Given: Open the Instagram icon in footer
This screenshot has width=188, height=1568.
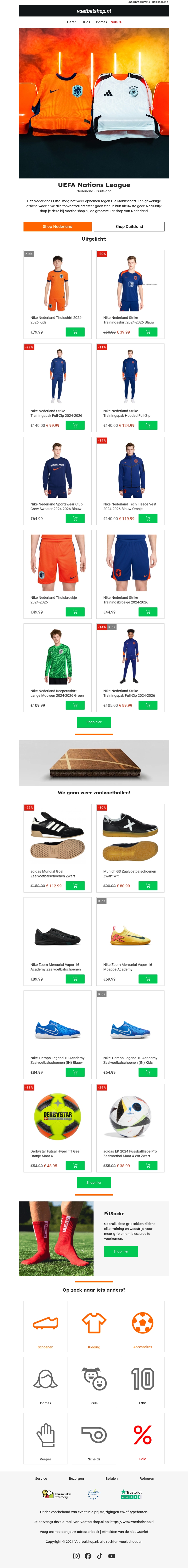Looking at the screenshot, I should 76,1556.
